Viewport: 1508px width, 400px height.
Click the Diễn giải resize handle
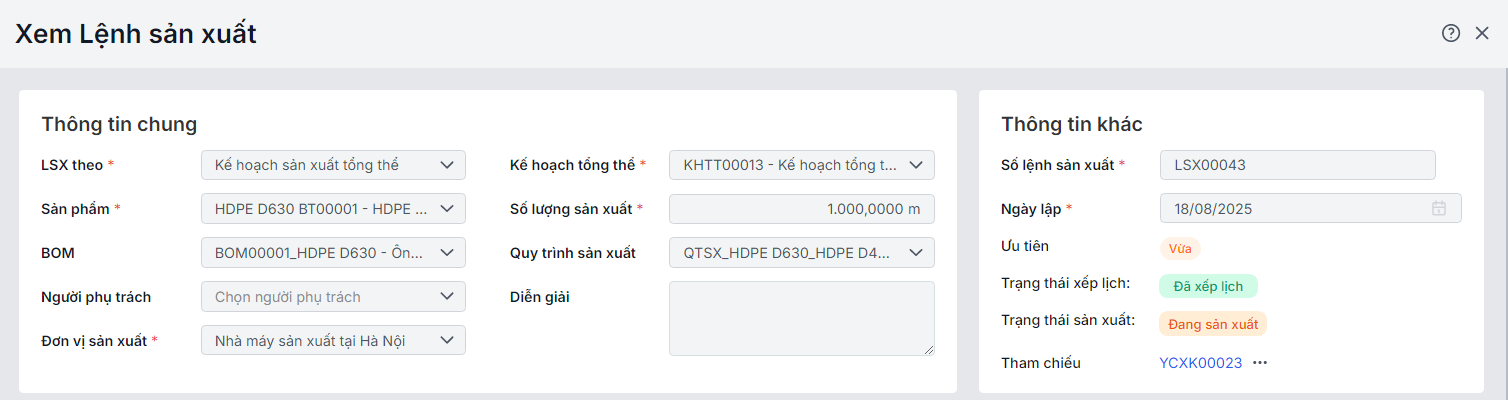(x=929, y=349)
